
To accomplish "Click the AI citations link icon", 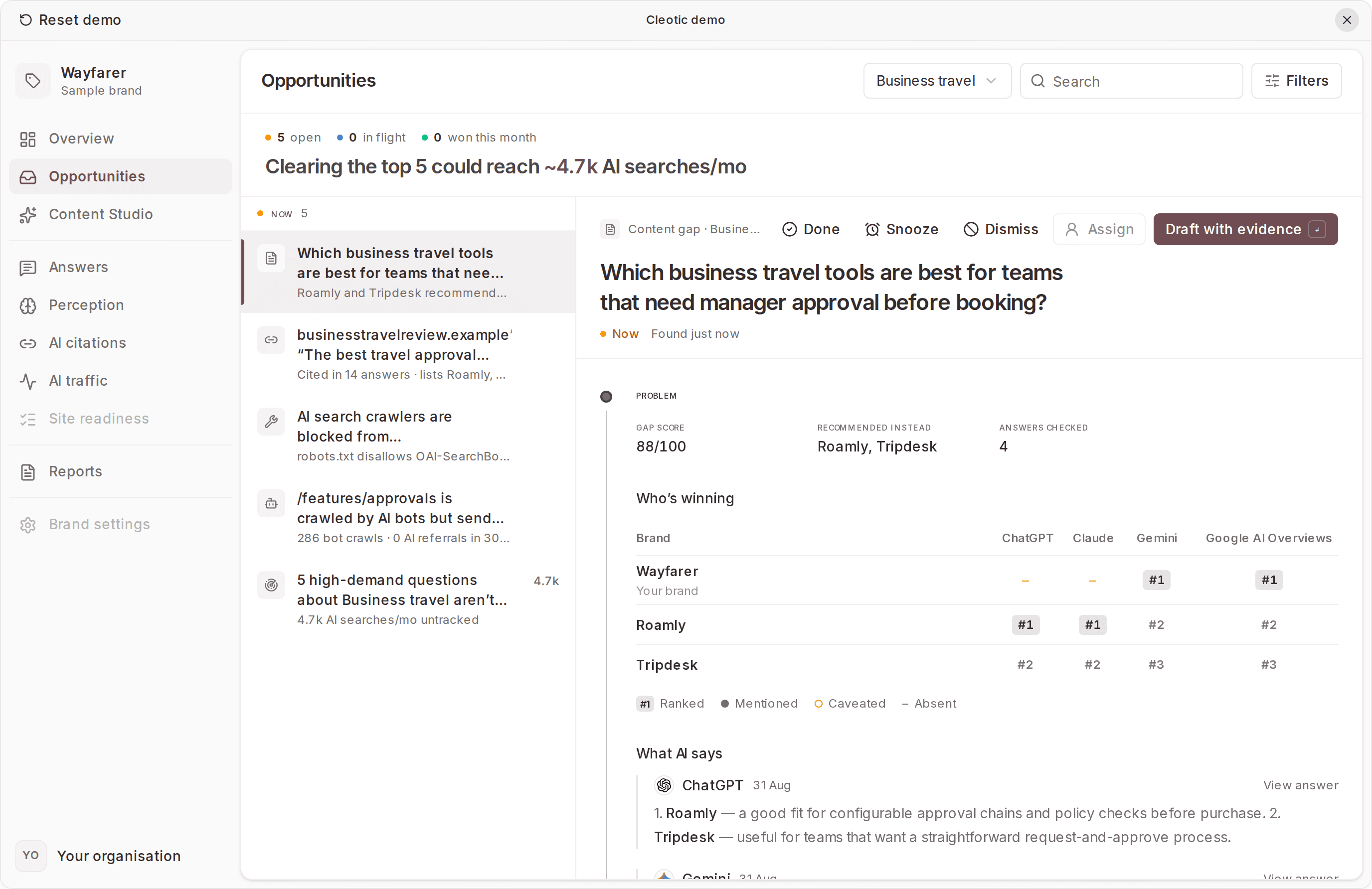I will coord(28,343).
